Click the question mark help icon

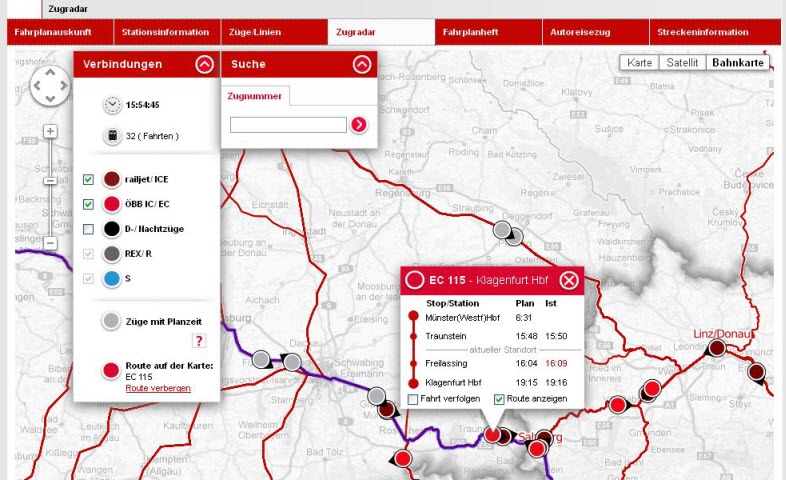(198, 342)
